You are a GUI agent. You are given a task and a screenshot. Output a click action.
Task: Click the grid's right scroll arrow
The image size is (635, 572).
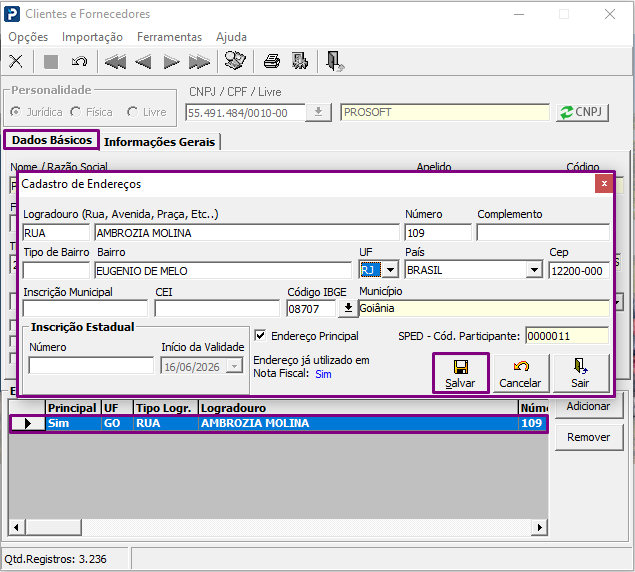click(540, 527)
